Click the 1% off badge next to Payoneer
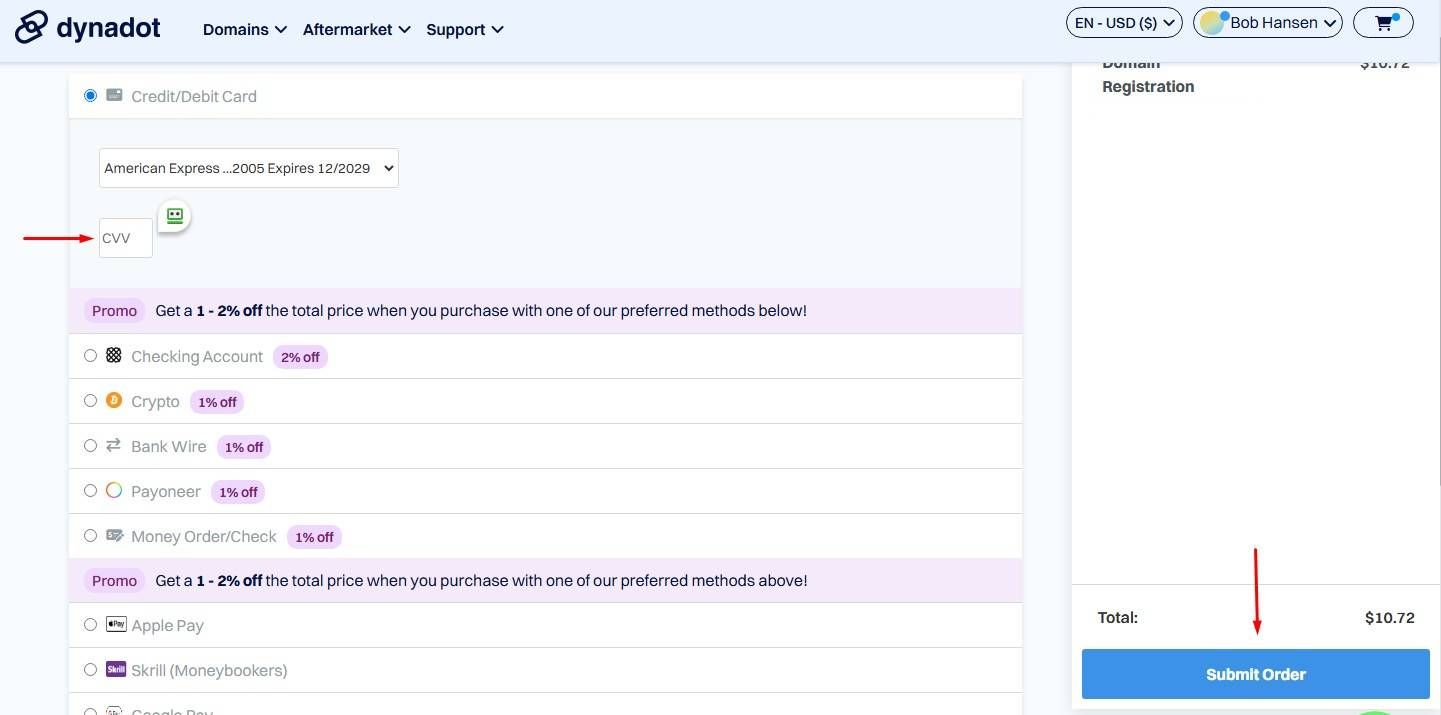 (238, 492)
